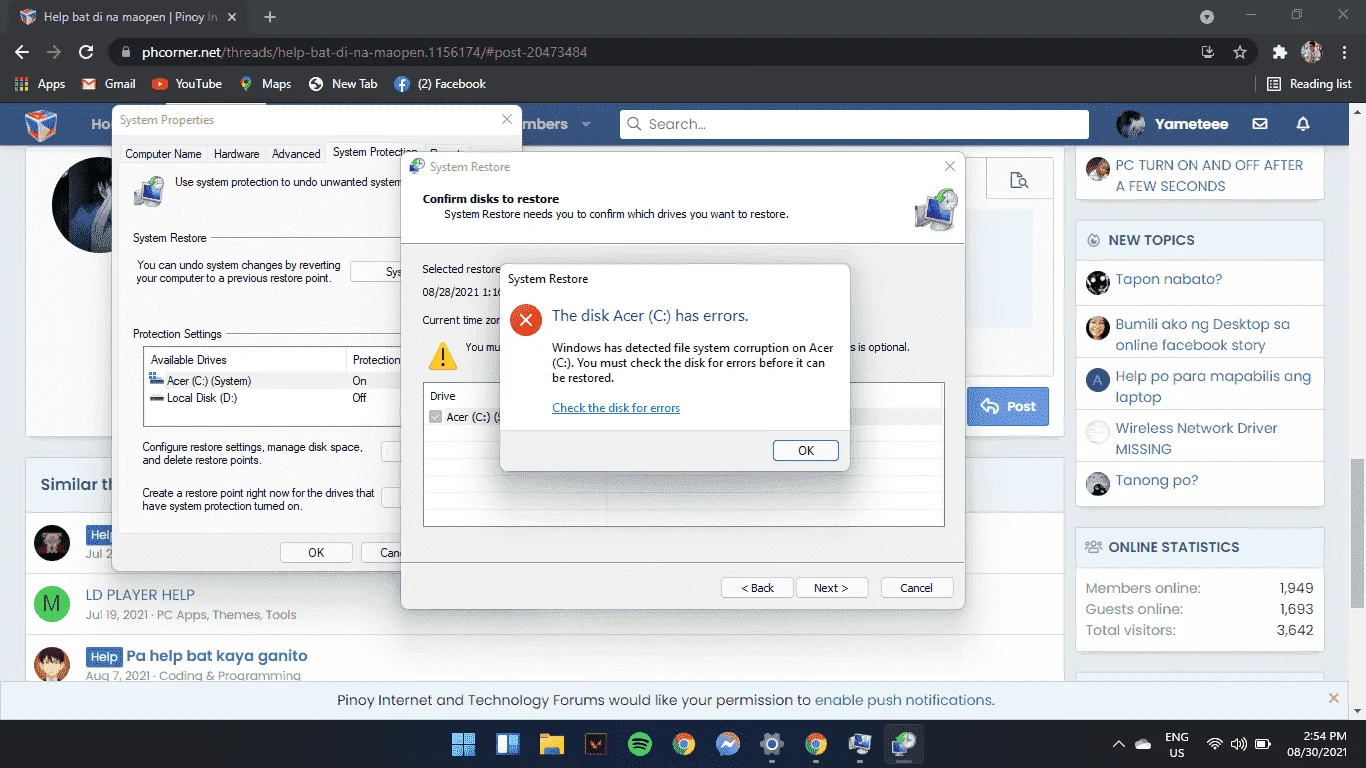Click the Back button in System Restore wizard

click(757, 588)
